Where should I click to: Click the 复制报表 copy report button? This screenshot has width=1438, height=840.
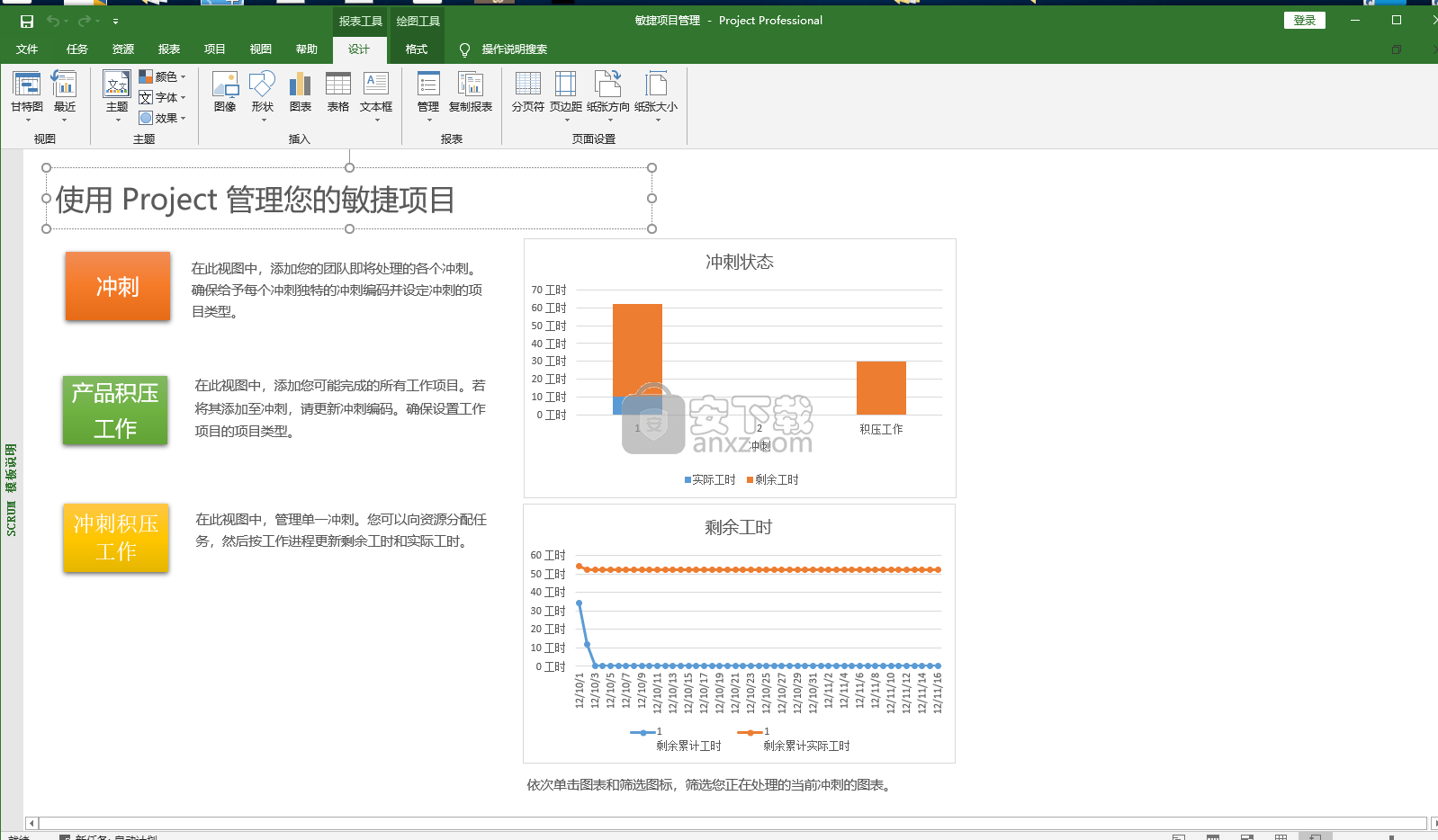[x=471, y=93]
